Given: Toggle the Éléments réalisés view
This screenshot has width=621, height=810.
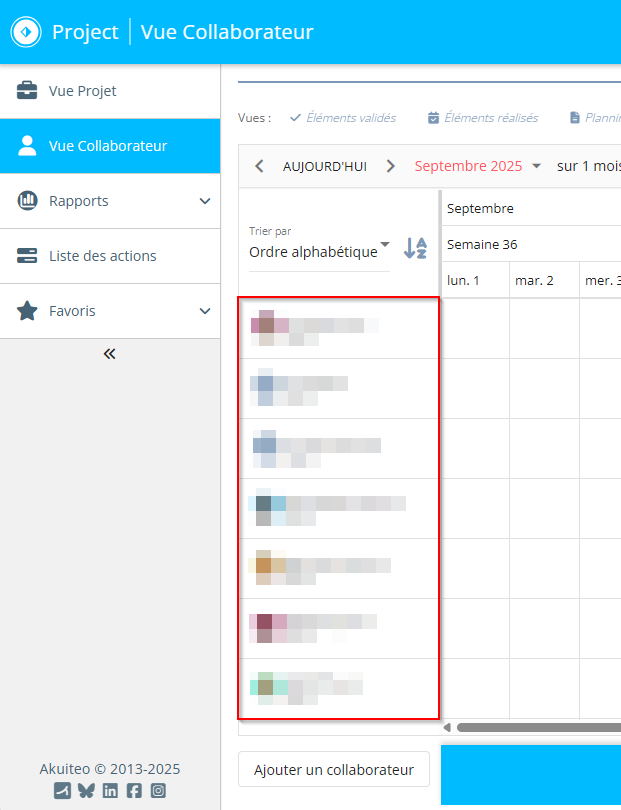Looking at the screenshot, I should 483,118.
